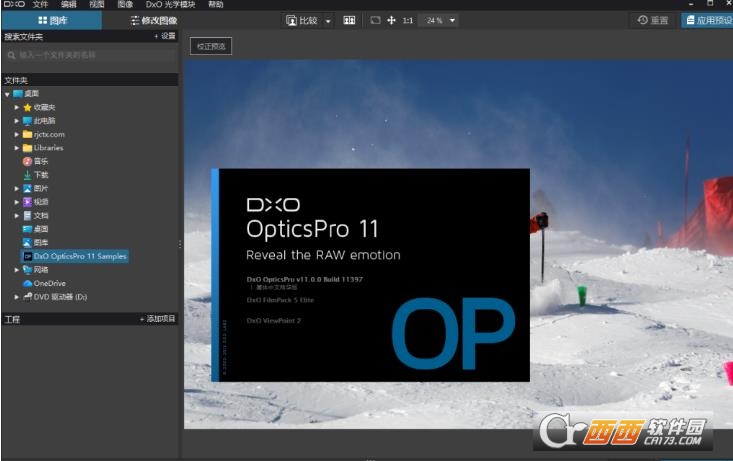Click the 设置 link in search panel

165,36
